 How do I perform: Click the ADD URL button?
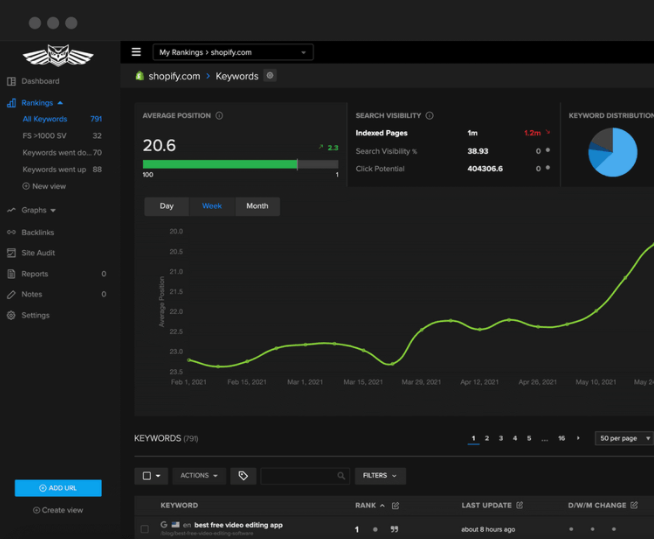tap(58, 488)
